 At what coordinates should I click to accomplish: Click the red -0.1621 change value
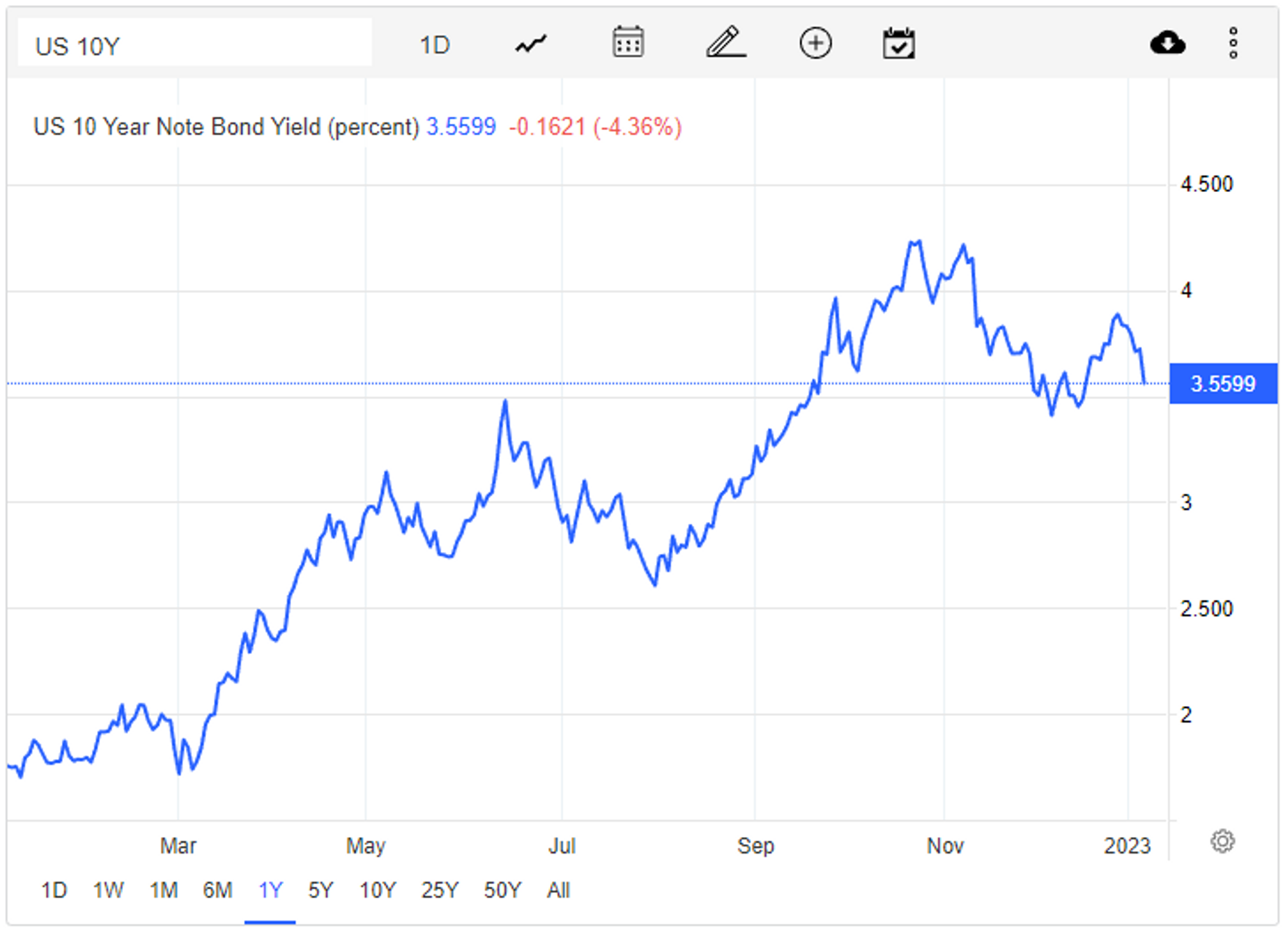[x=547, y=127]
